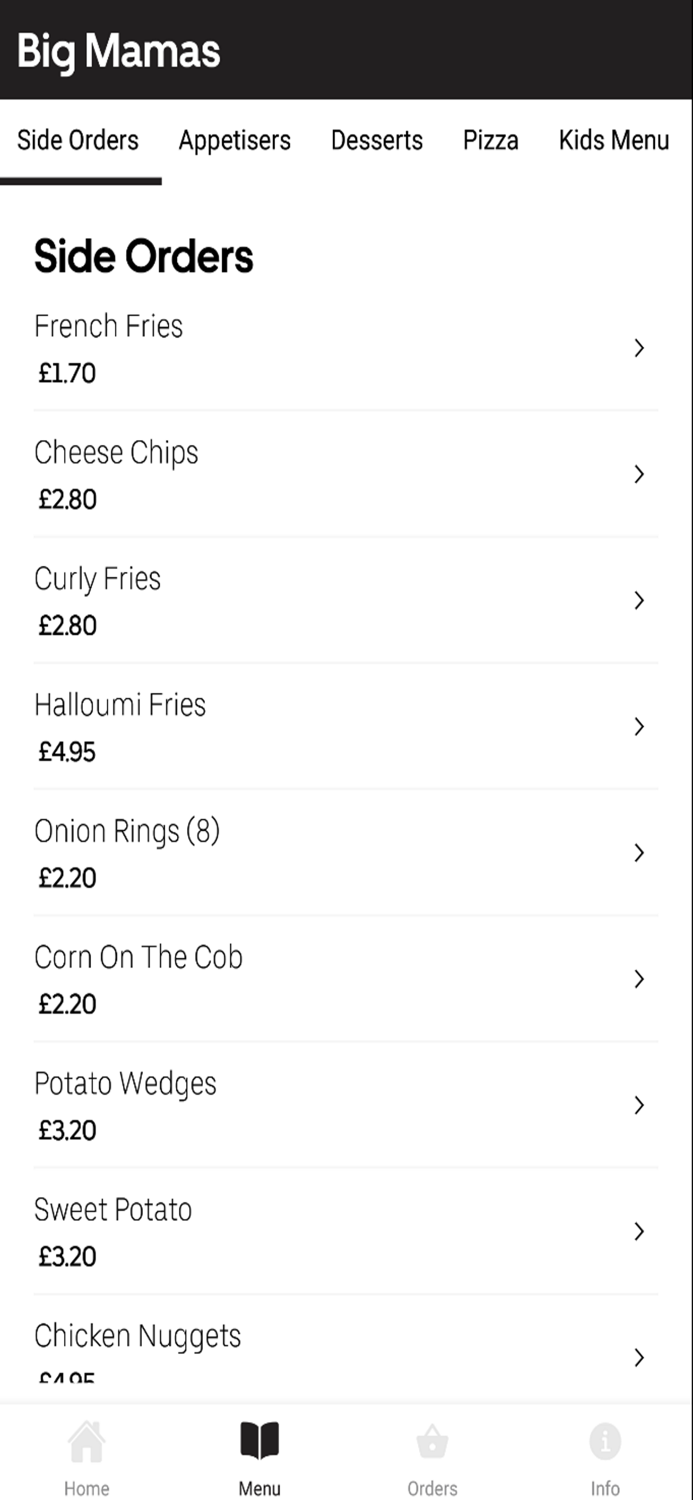
Task: Tap the Menu book icon
Action: [259, 1442]
